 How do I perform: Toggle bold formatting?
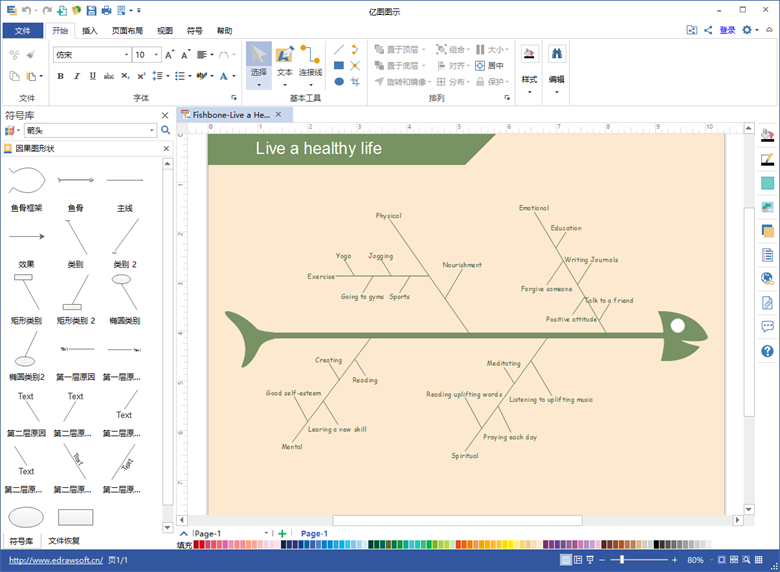click(x=59, y=76)
